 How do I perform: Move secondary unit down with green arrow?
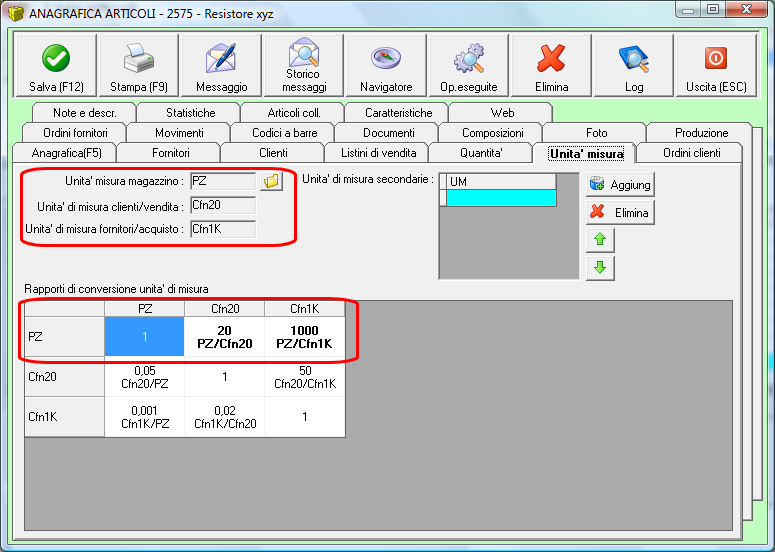point(600,267)
